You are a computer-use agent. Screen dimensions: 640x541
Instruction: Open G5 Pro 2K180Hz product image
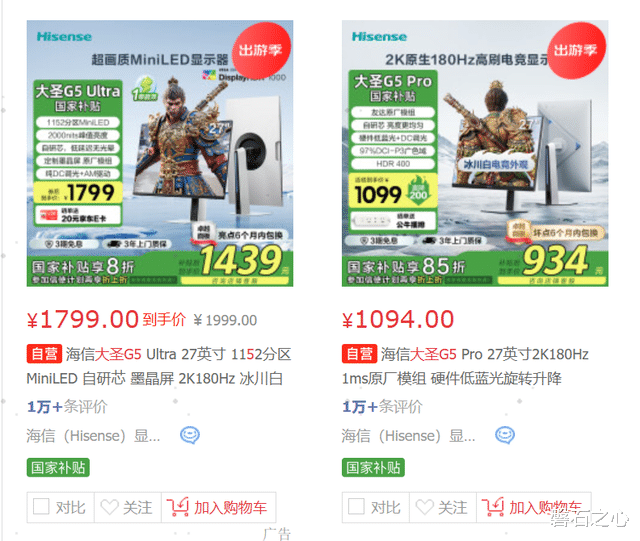(475, 153)
